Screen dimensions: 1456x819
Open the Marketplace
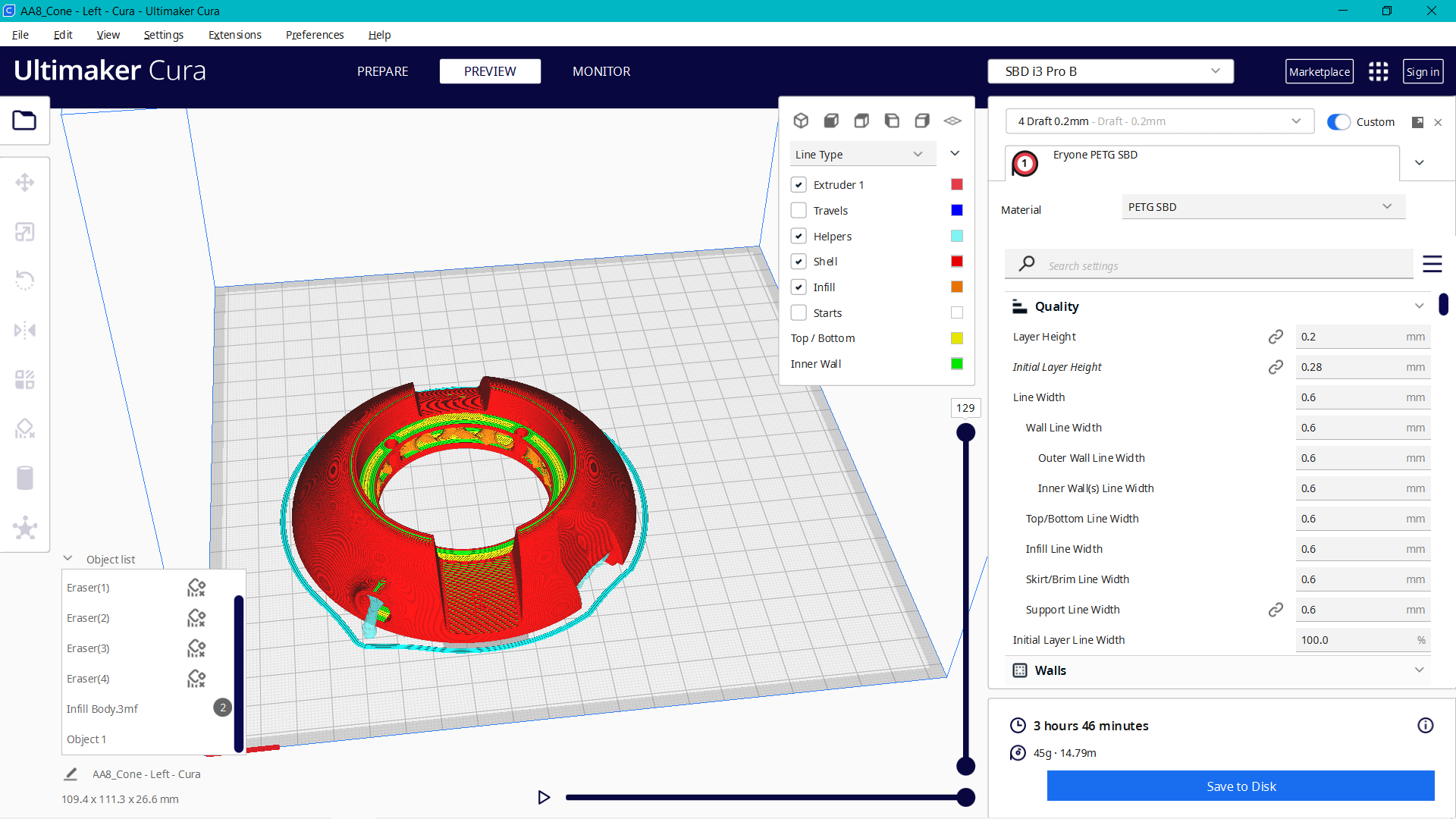click(x=1319, y=71)
